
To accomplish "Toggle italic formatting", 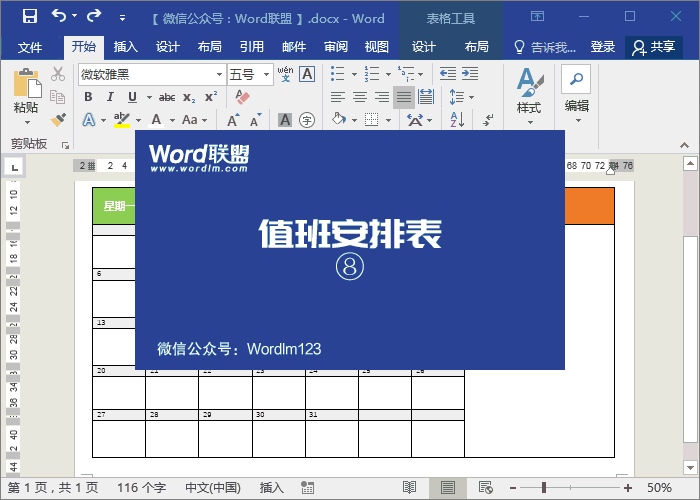I will (x=110, y=97).
